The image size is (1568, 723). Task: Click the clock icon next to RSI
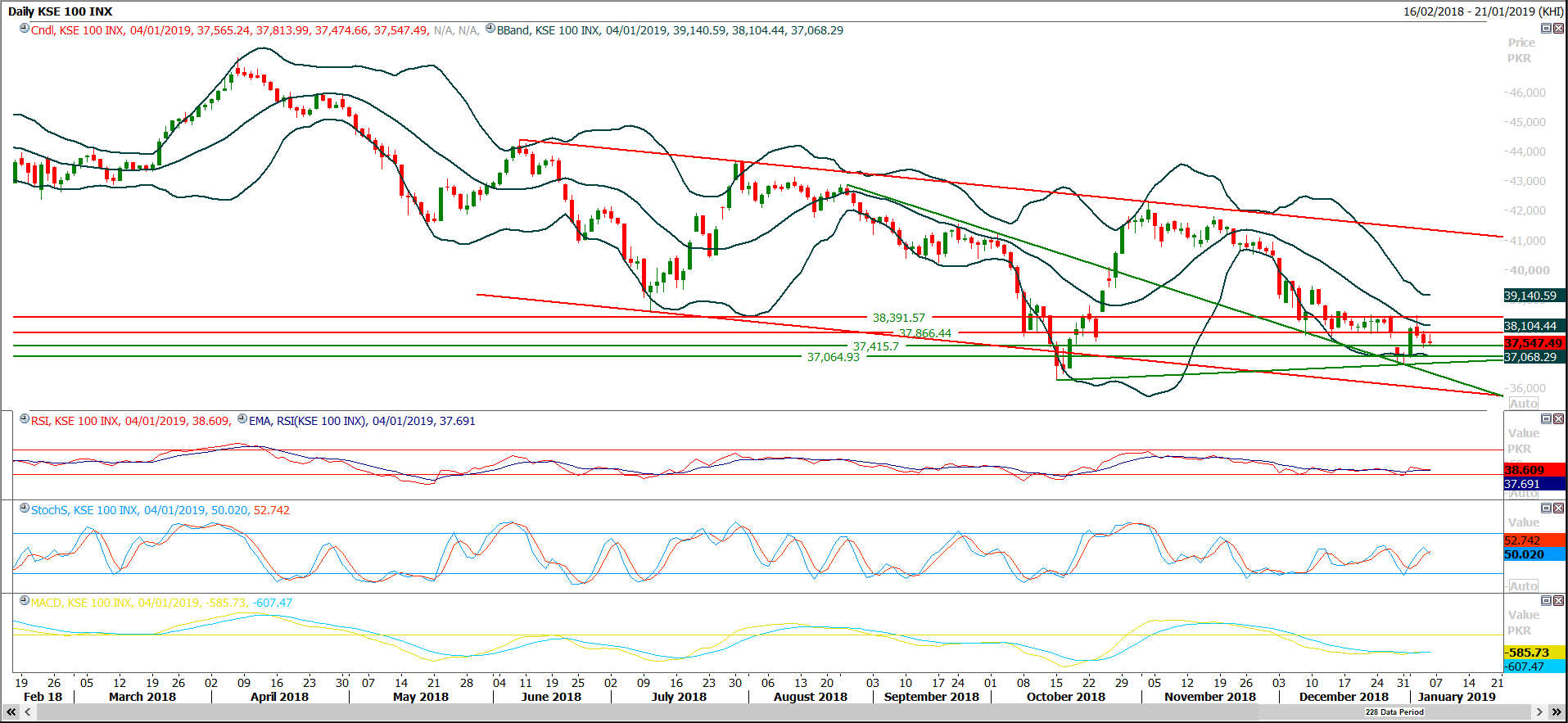point(25,419)
